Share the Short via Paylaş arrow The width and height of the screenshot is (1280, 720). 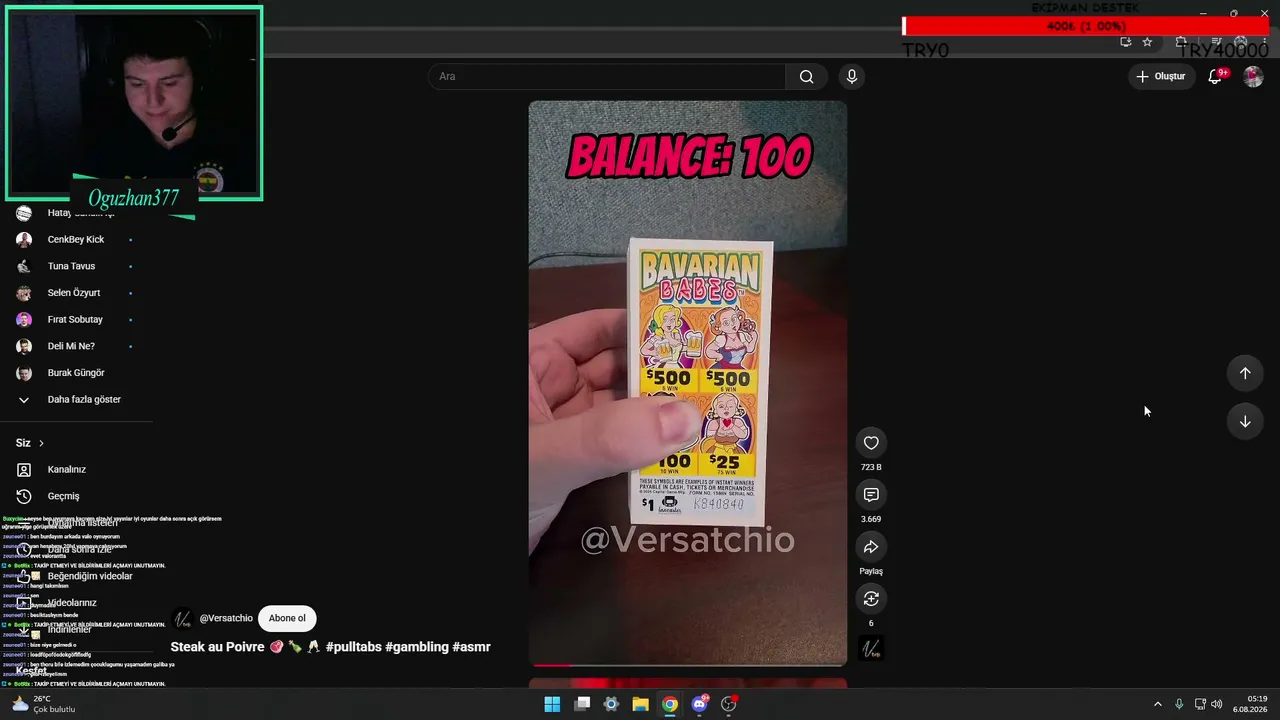871,547
